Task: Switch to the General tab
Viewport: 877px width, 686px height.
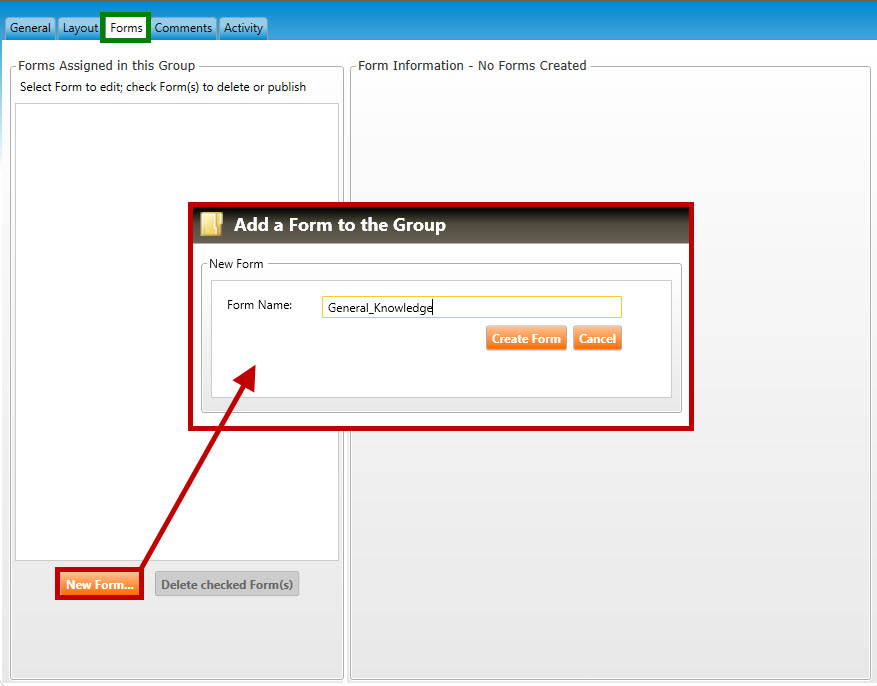Action: (x=30, y=28)
